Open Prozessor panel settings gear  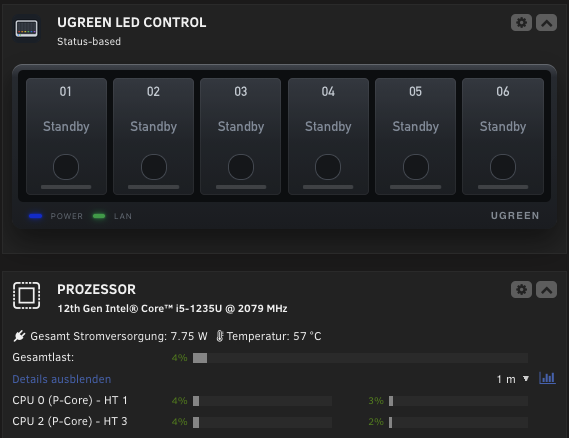coord(521,290)
